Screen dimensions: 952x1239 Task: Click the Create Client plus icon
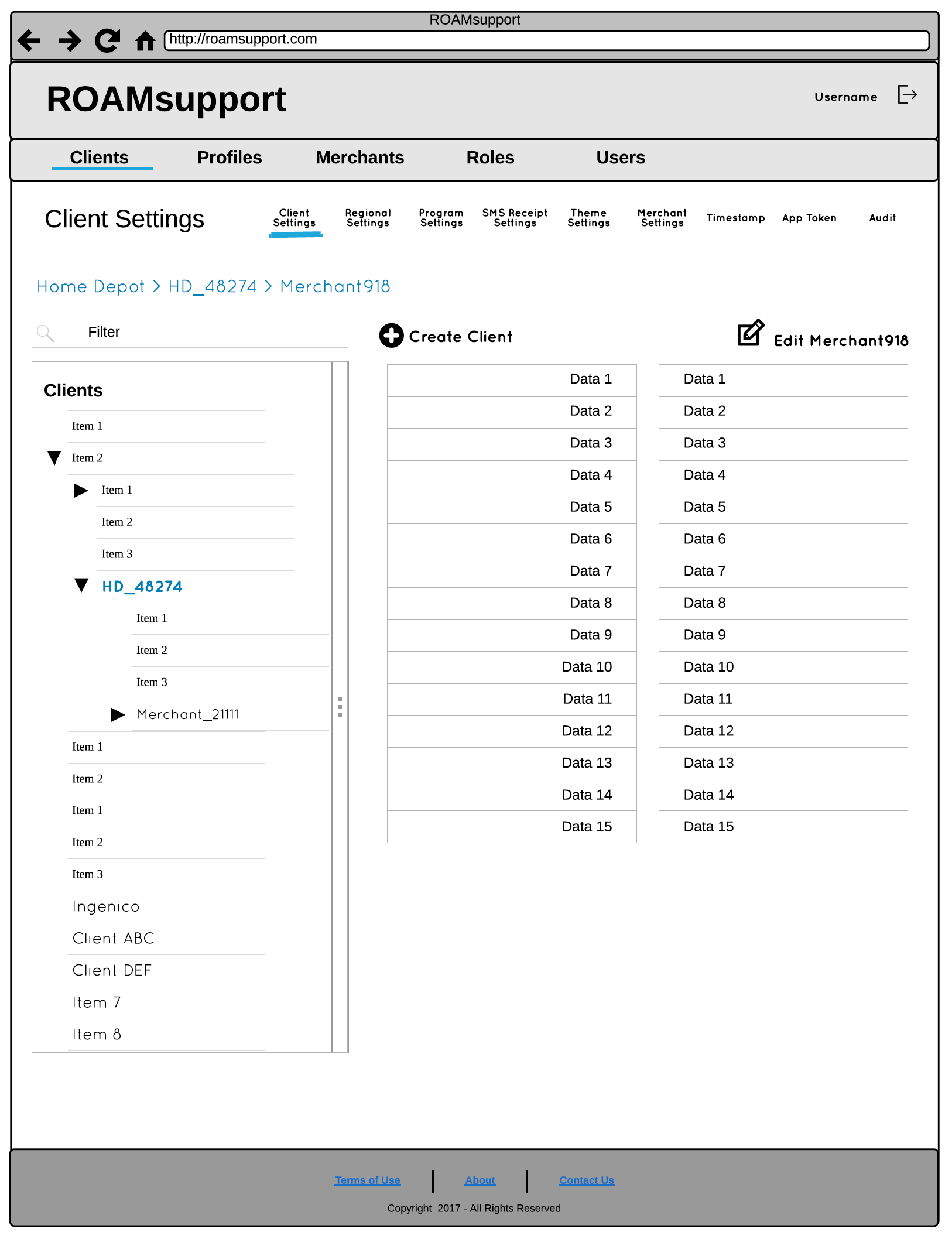tap(391, 336)
